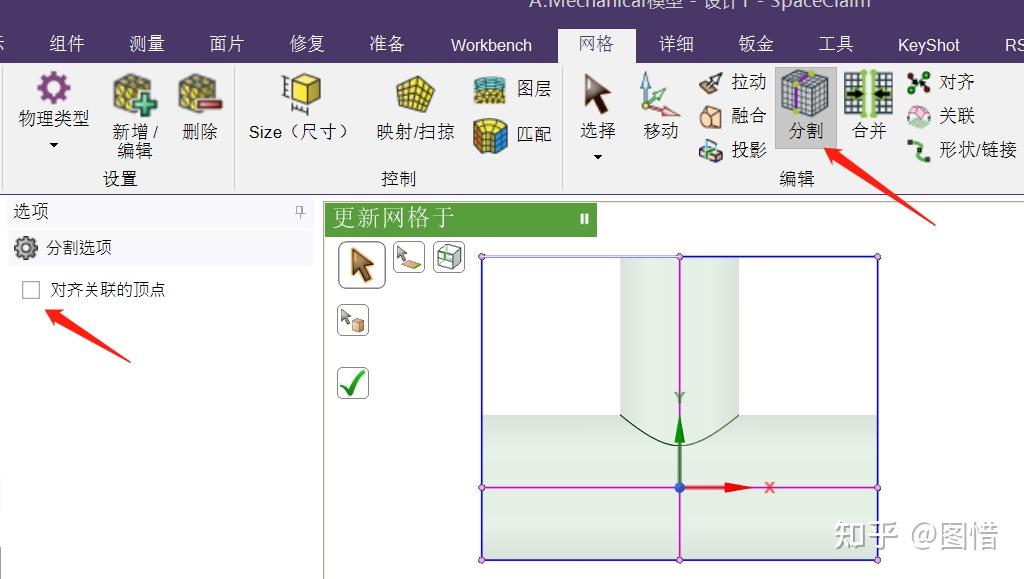Image resolution: width=1024 pixels, height=579 pixels.
Task: Pause the 更新网格于 progress indicator
Action: point(584,219)
